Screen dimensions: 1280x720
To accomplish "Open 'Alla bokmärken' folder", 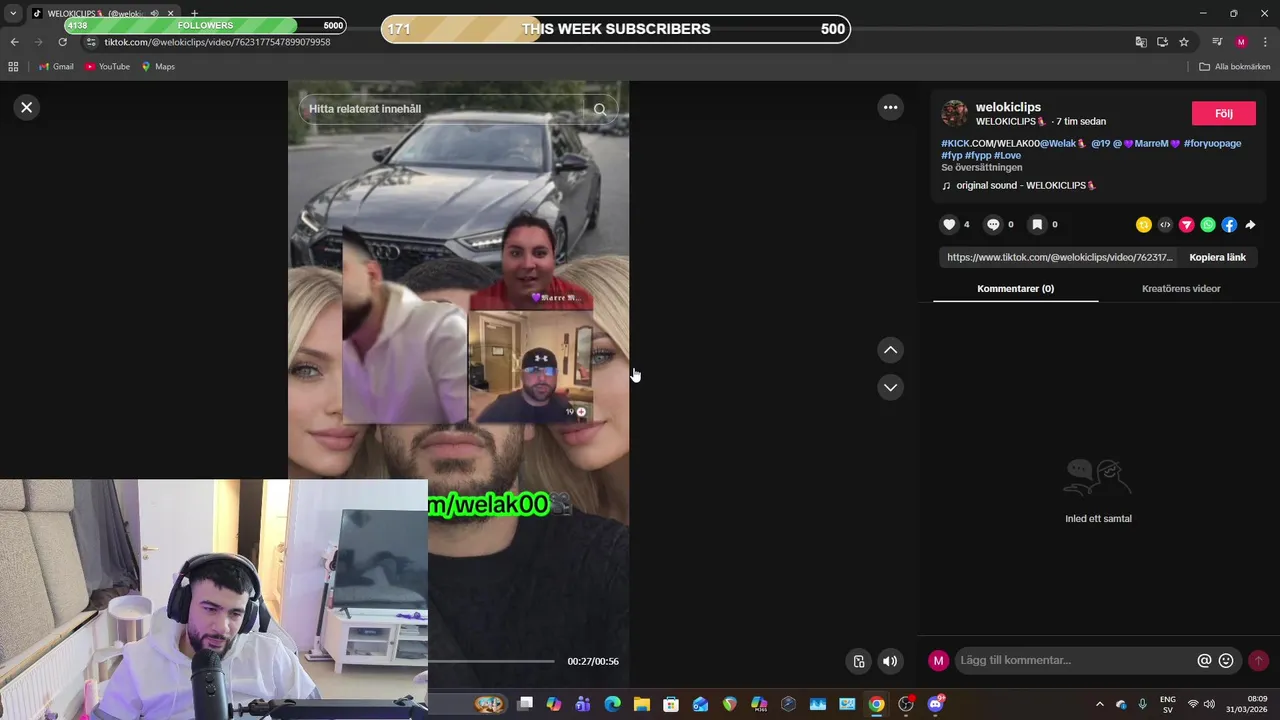I will (x=1234, y=67).
